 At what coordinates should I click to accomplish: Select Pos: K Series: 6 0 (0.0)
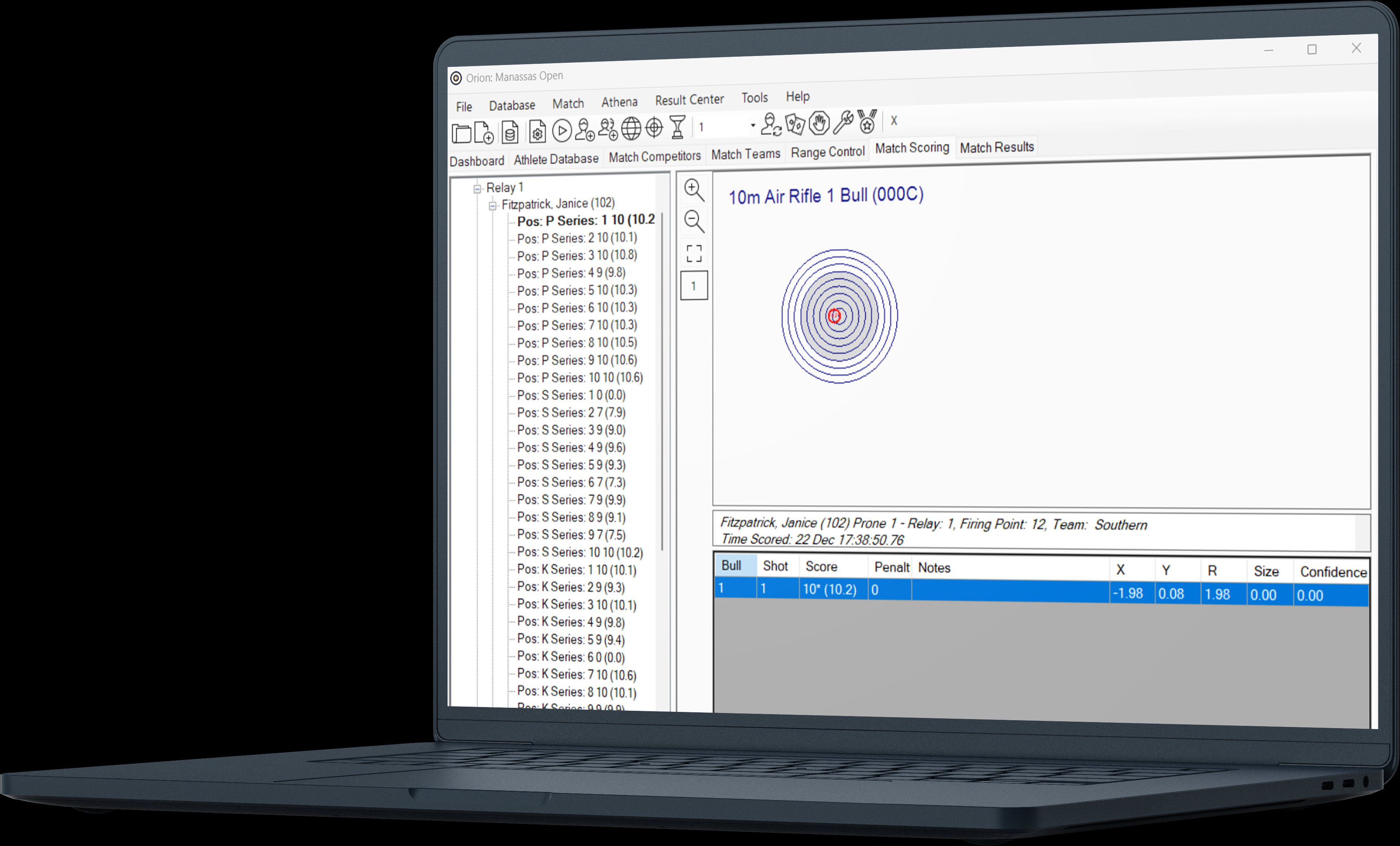click(571, 656)
